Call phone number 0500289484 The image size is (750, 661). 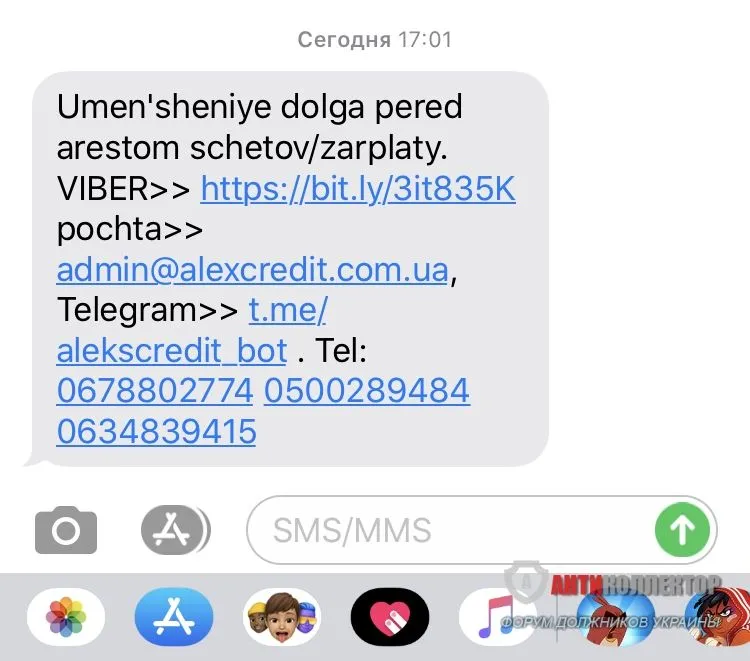click(x=367, y=391)
